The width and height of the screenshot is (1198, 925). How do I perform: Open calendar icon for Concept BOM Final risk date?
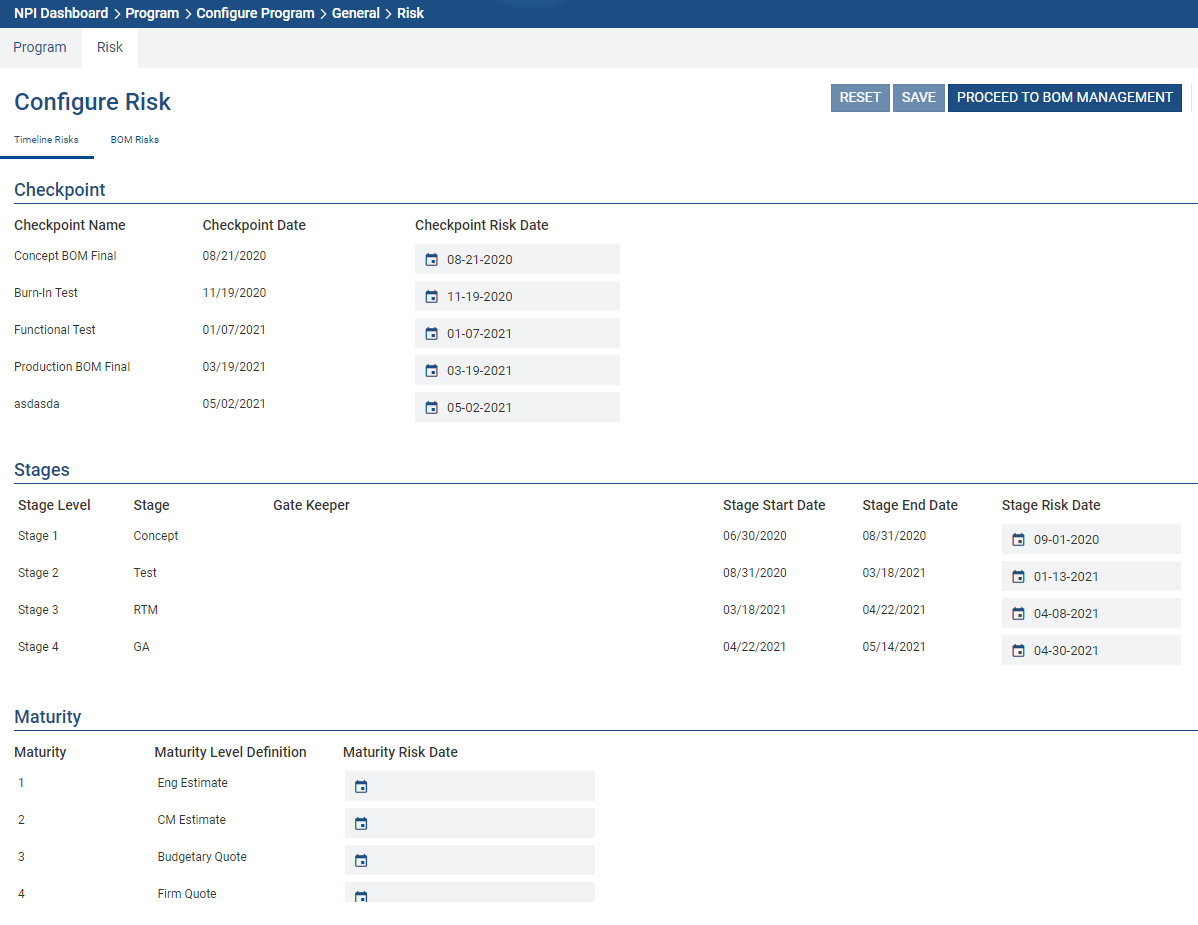(431, 260)
